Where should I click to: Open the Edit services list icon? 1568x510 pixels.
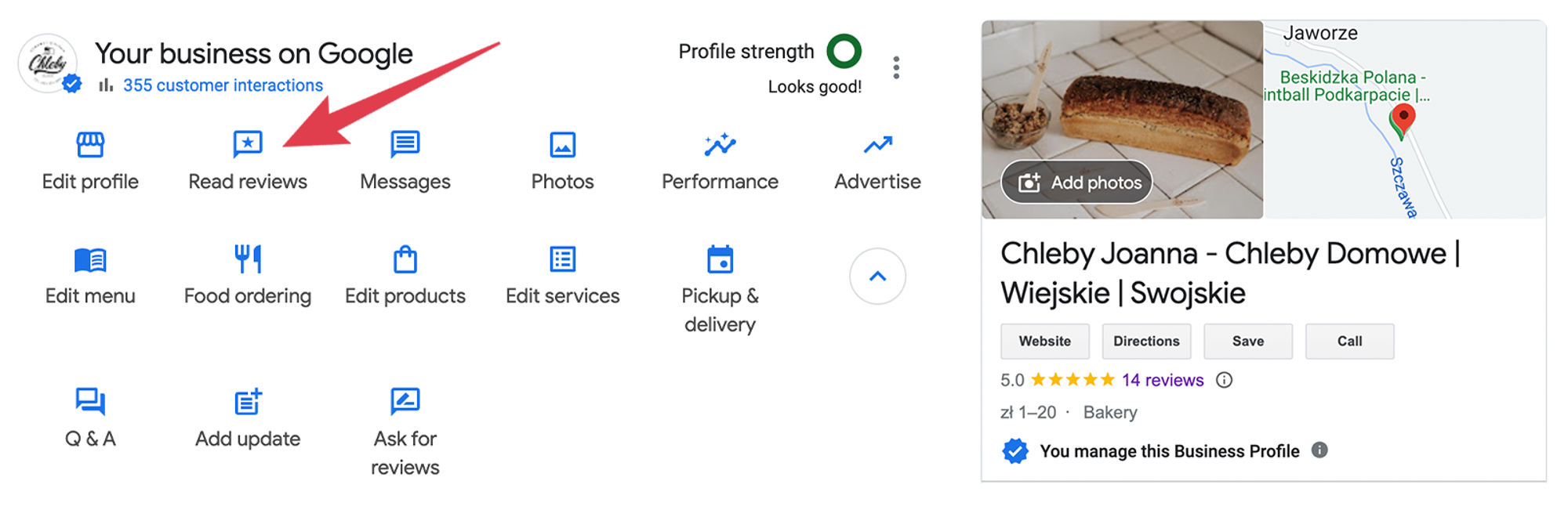point(563,259)
